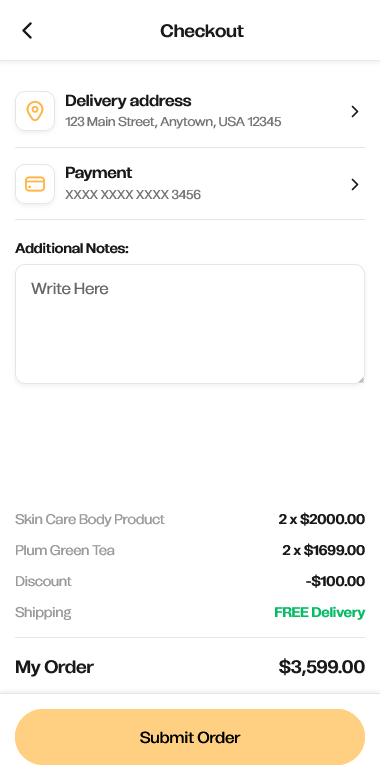Select the Delivery address heading
Viewport: 380px width, 780px height.
point(128,101)
